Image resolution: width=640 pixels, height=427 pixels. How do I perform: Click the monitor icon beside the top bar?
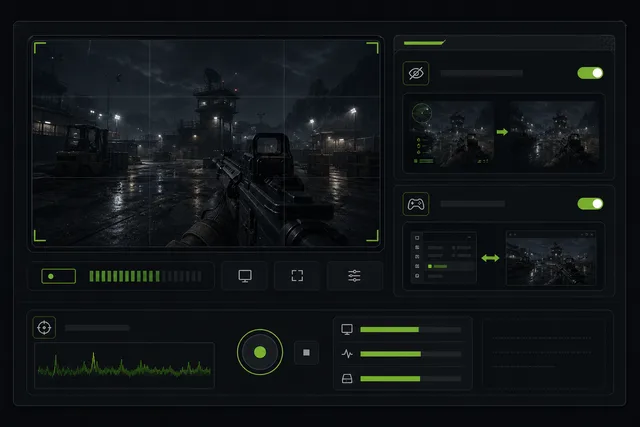click(347, 329)
